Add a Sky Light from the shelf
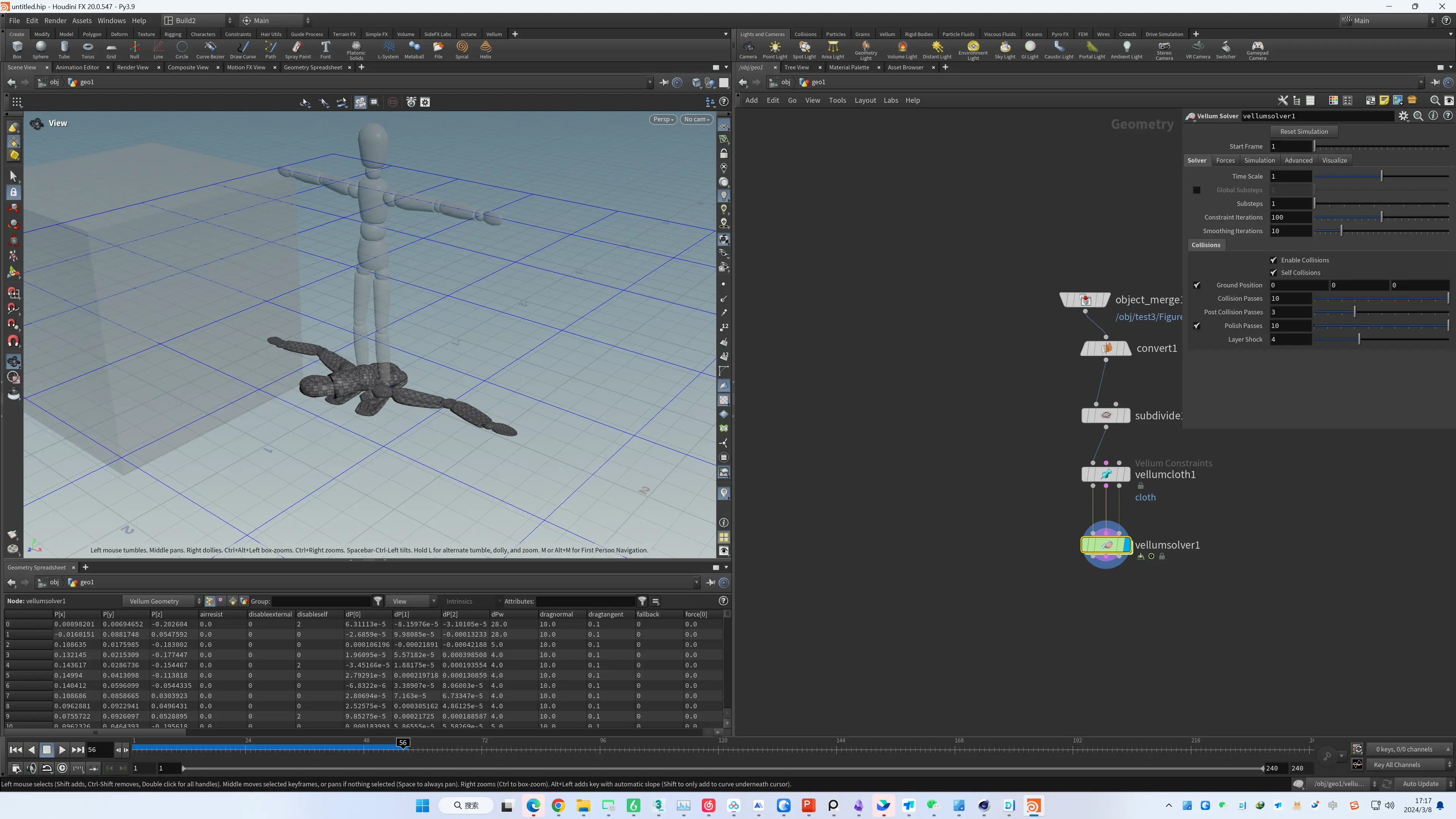This screenshot has height=819, width=1456. coord(1005,50)
